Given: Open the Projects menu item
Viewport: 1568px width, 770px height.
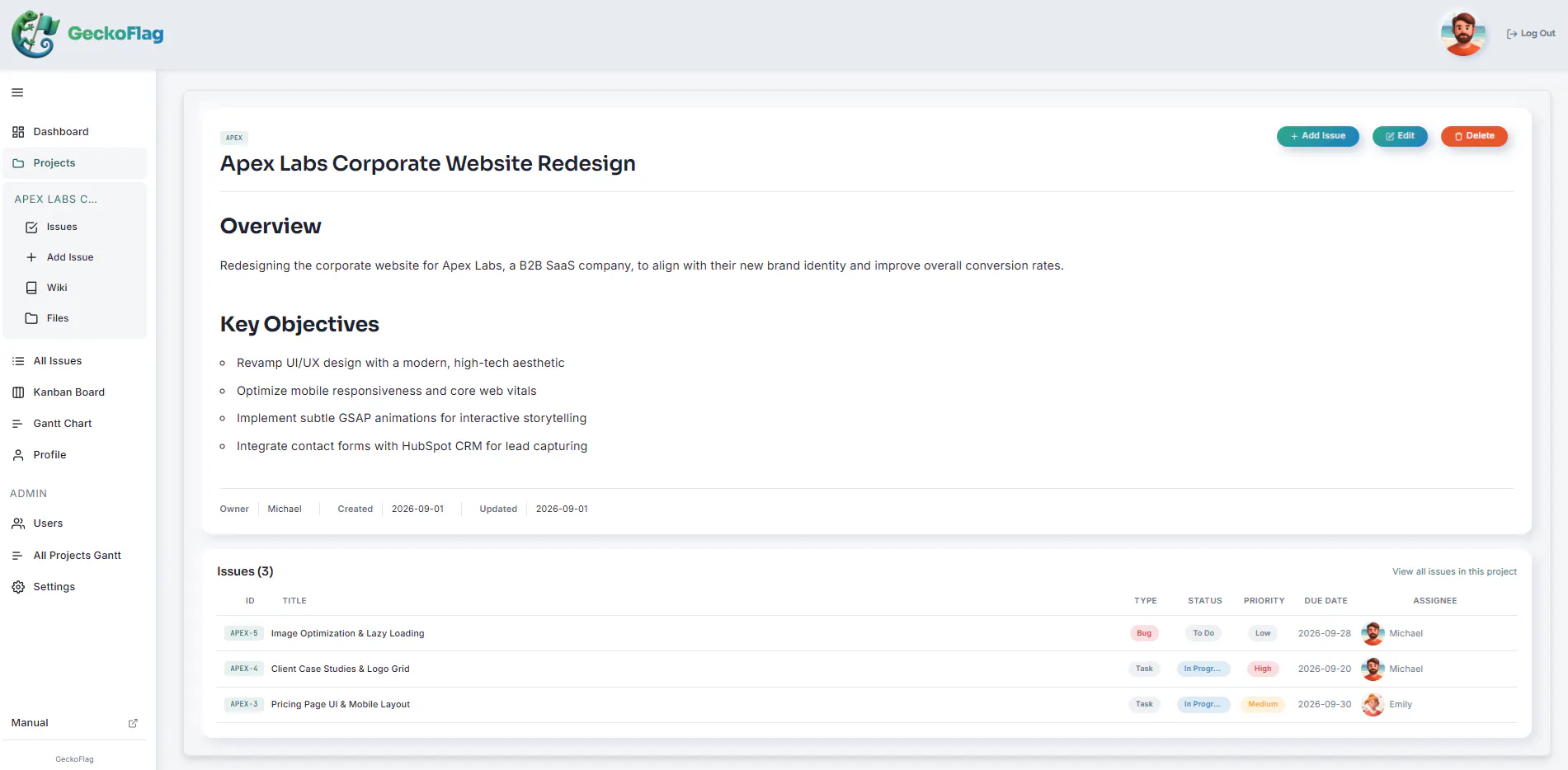Looking at the screenshot, I should point(75,163).
